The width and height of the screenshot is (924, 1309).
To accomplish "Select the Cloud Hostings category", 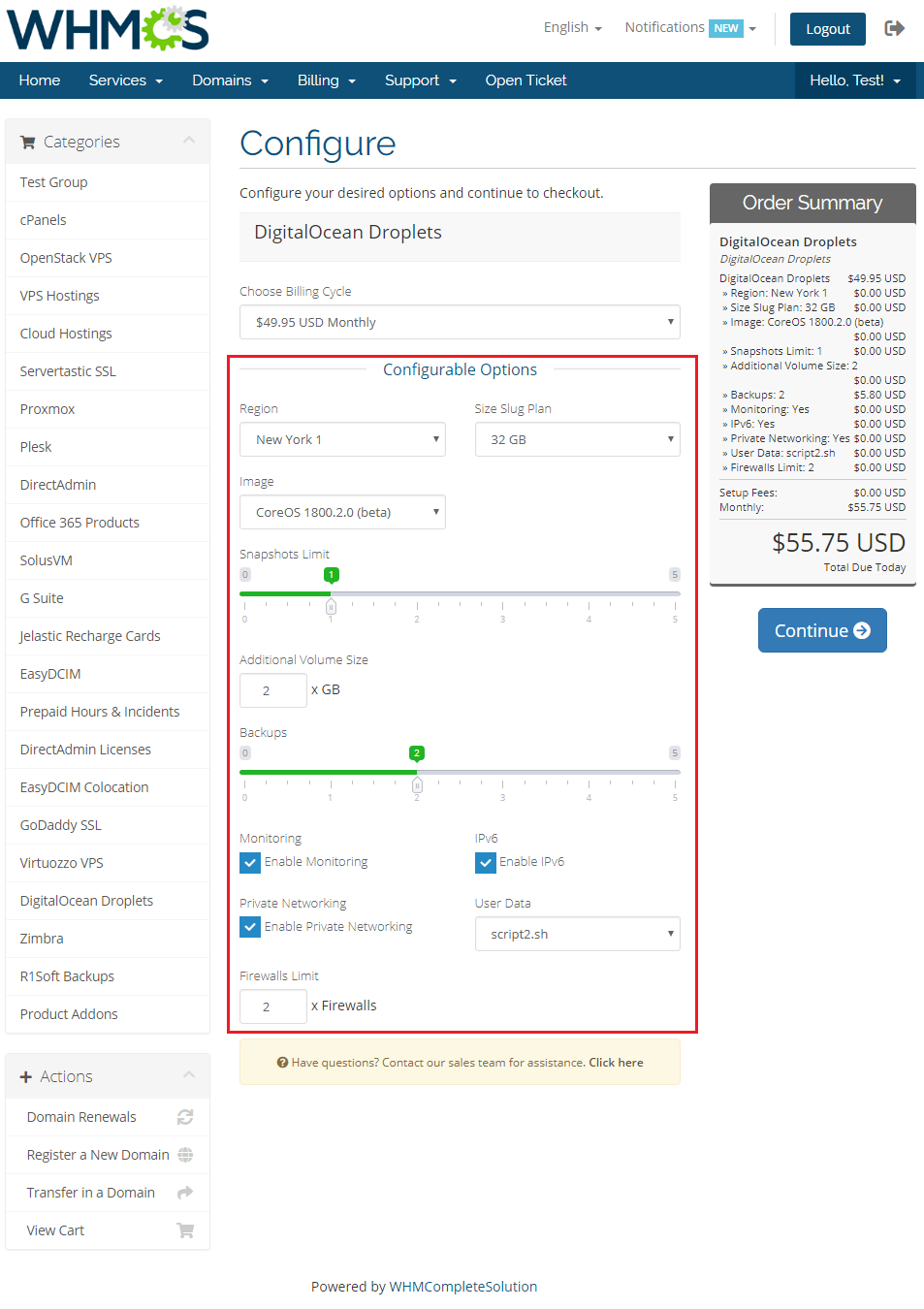I will (108, 334).
